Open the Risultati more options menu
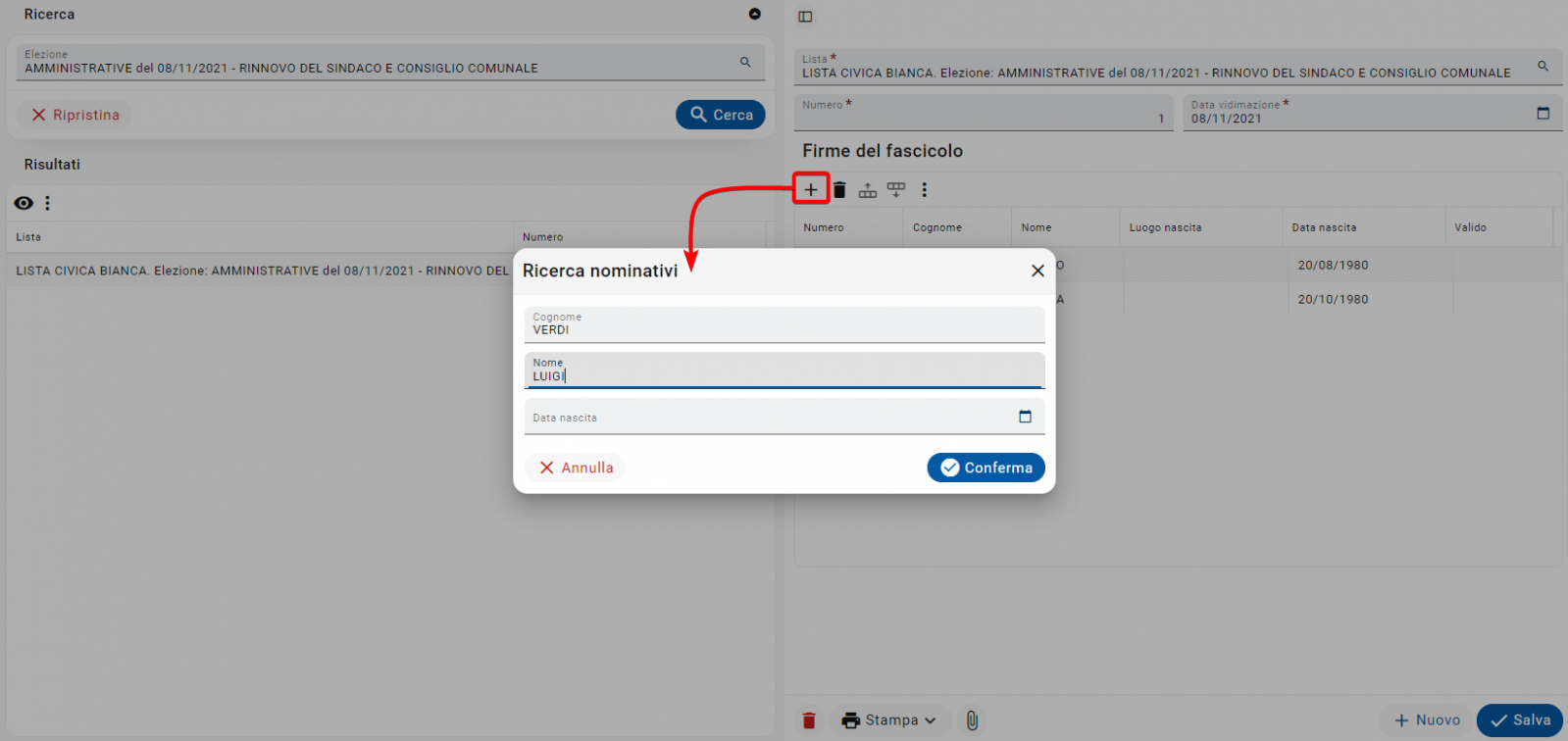The width and height of the screenshot is (1568, 741). pyautogui.click(x=47, y=203)
